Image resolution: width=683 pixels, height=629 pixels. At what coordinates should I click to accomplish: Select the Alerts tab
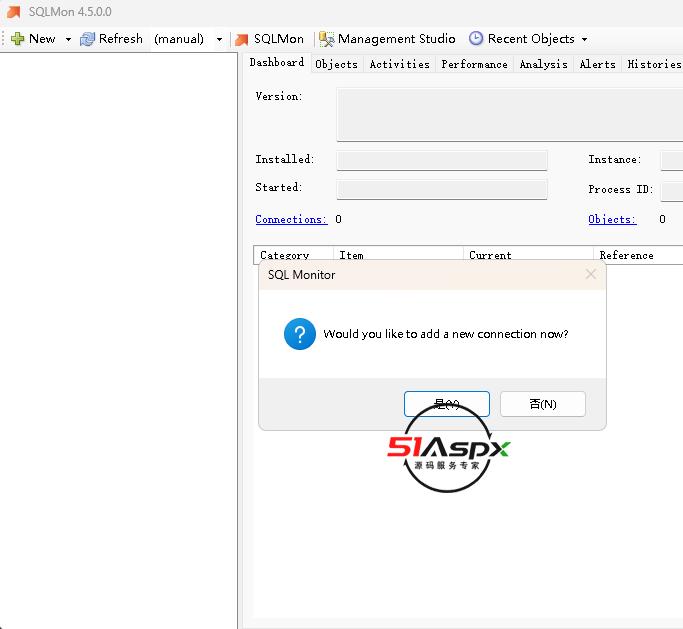(x=597, y=64)
